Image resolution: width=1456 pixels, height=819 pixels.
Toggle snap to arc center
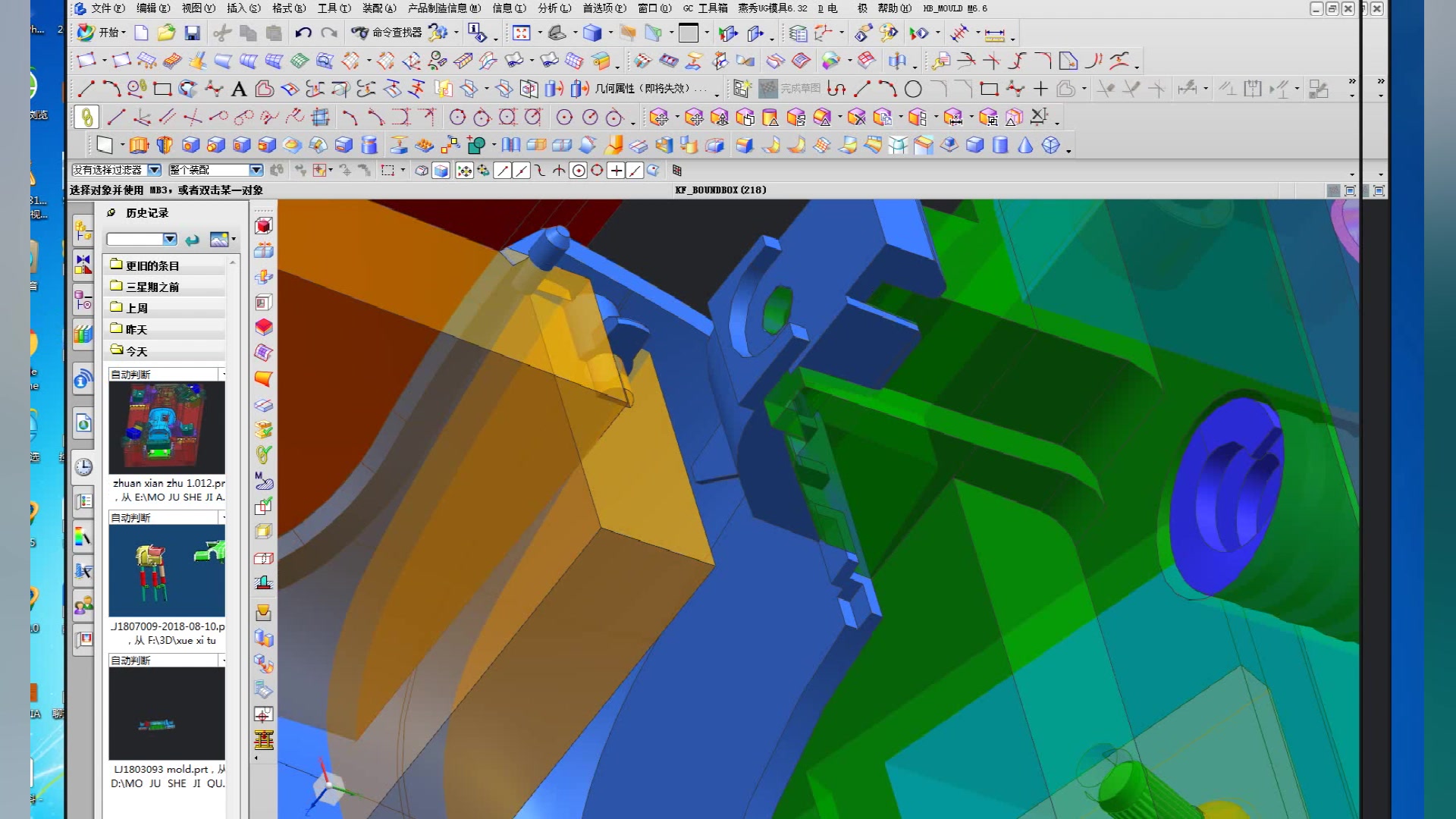(578, 171)
